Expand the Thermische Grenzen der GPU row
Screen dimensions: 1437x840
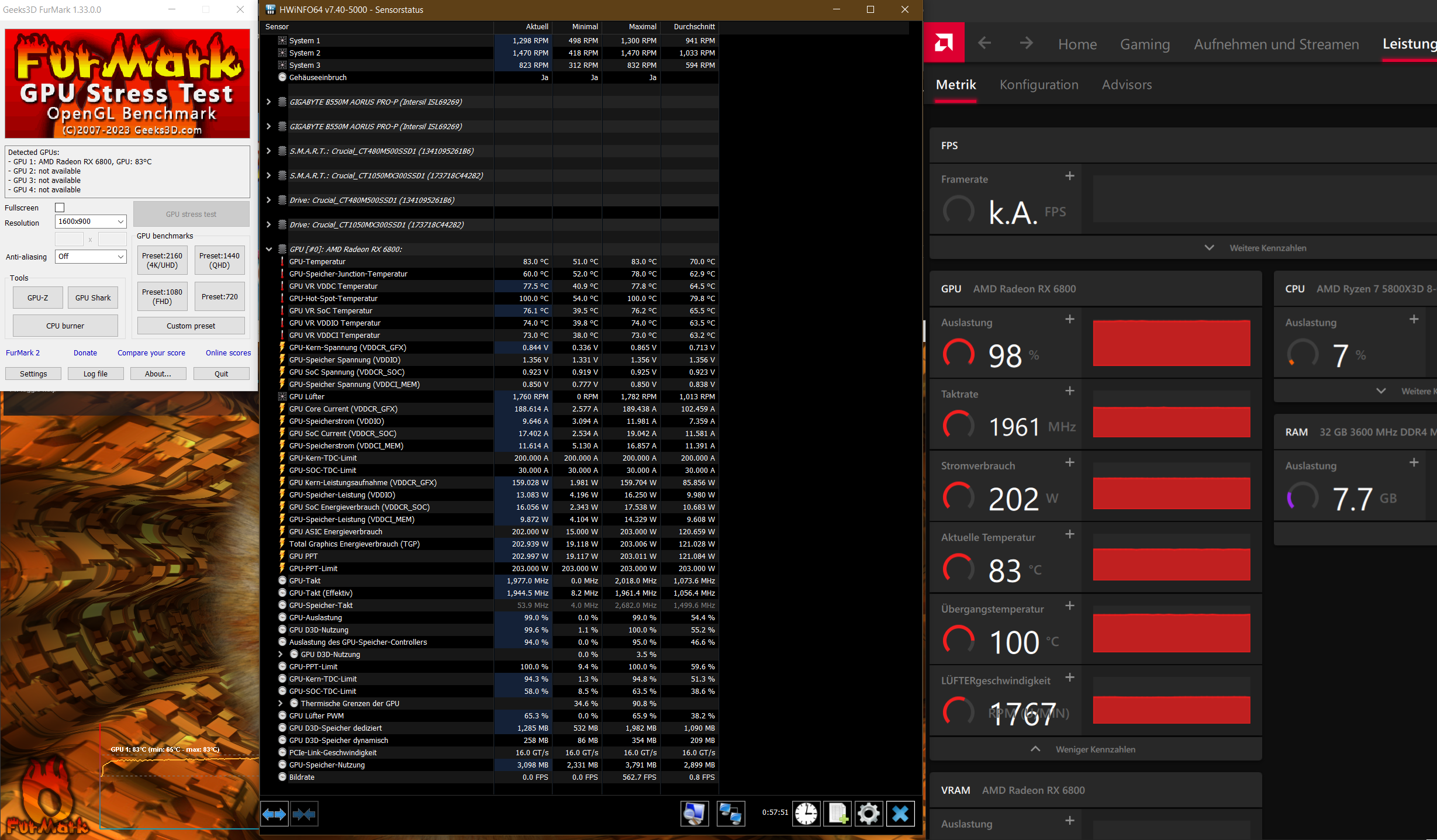click(280, 703)
